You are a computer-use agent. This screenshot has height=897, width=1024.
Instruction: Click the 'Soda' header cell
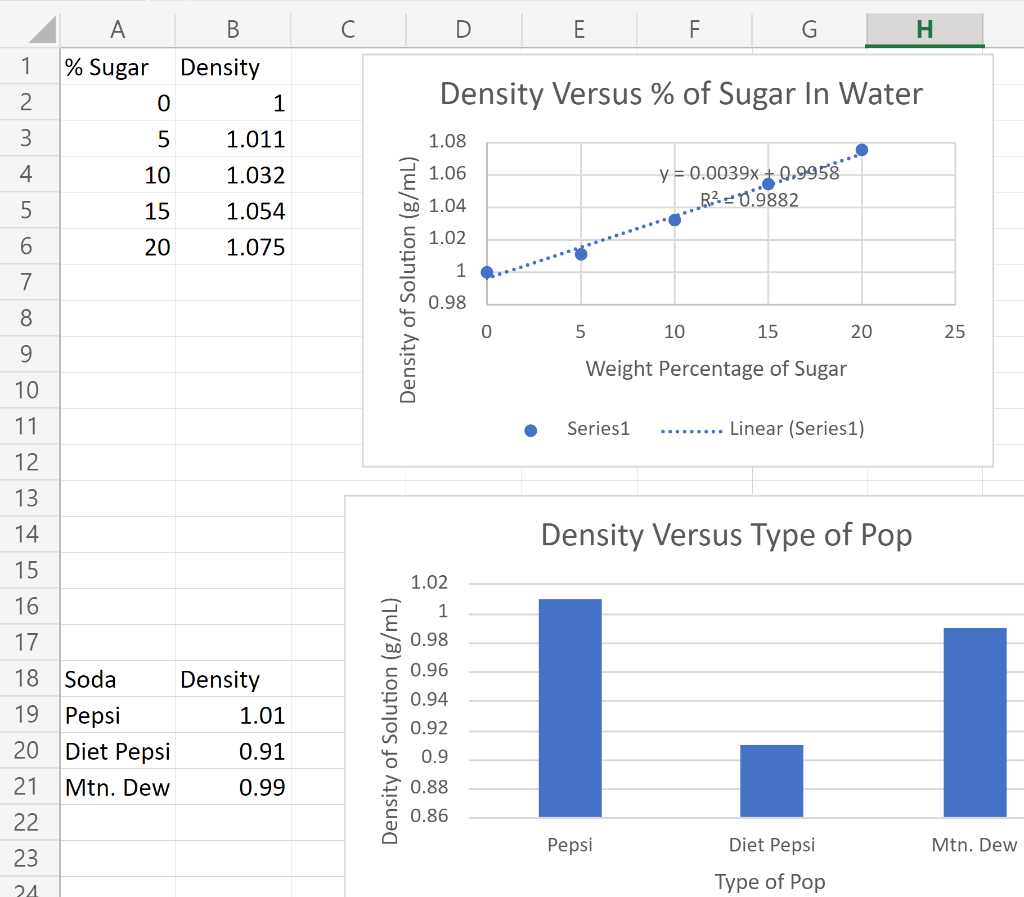pos(118,679)
